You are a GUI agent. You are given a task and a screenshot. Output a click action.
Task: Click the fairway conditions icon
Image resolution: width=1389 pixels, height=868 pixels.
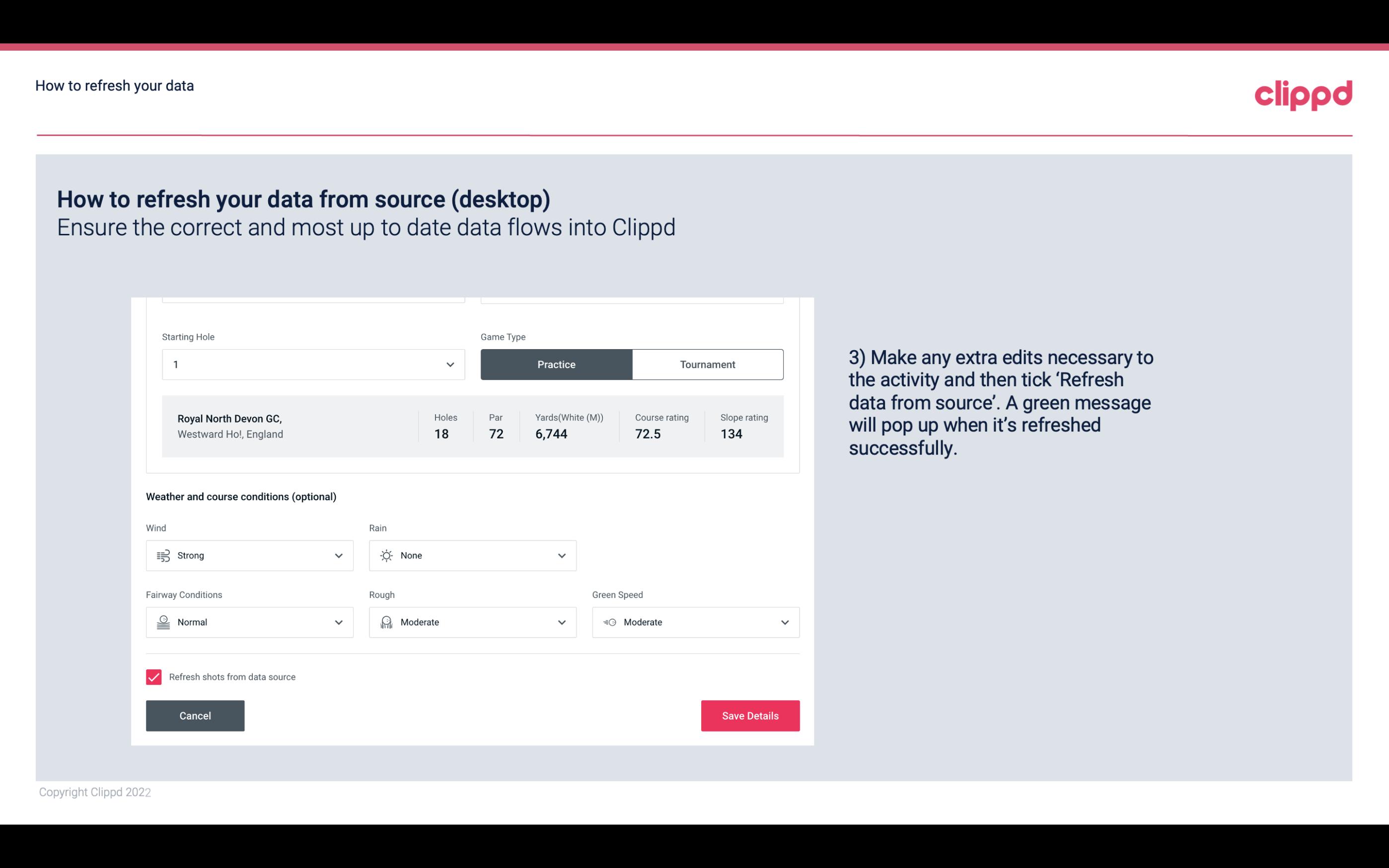pos(162,622)
